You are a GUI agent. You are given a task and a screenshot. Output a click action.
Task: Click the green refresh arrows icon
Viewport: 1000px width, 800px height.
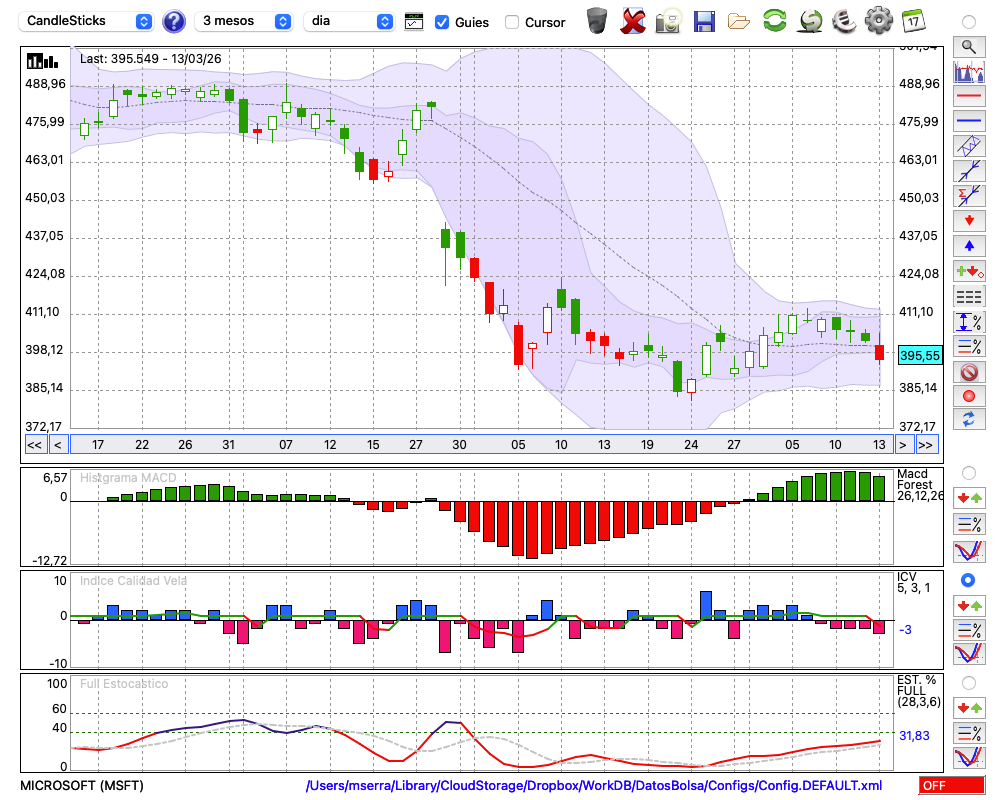click(x=774, y=21)
